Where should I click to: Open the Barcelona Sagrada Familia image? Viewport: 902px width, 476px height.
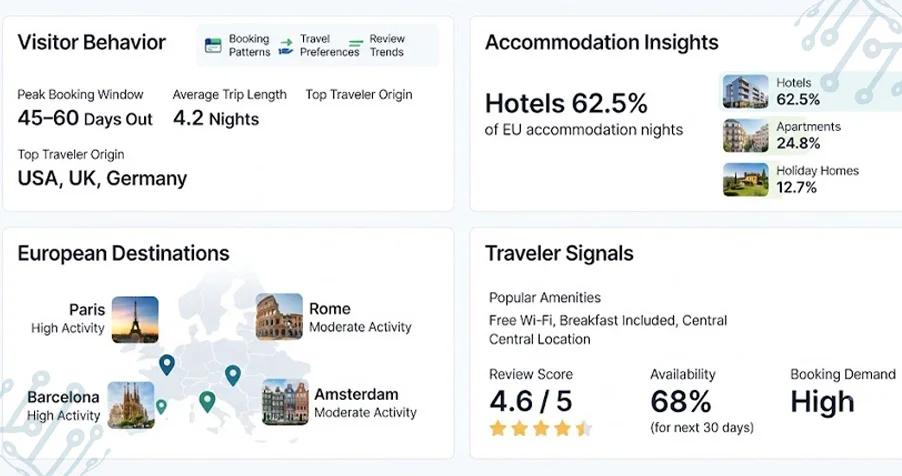pos(131,405)
